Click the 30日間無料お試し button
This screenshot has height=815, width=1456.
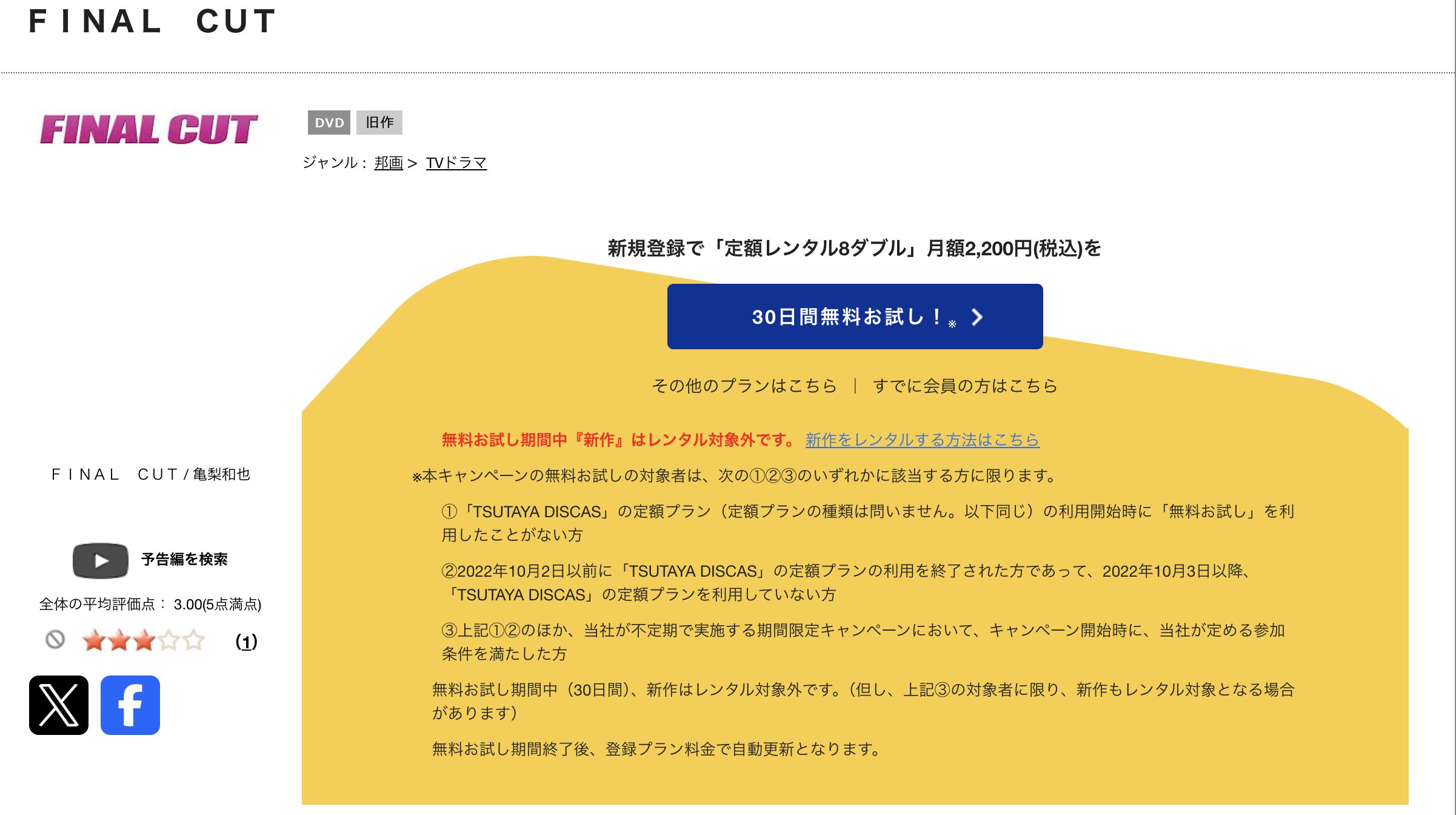point(855,317)
